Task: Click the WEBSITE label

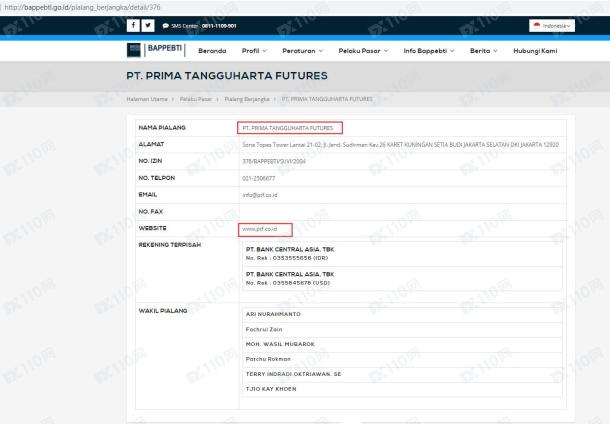Action: coord(152,228)
